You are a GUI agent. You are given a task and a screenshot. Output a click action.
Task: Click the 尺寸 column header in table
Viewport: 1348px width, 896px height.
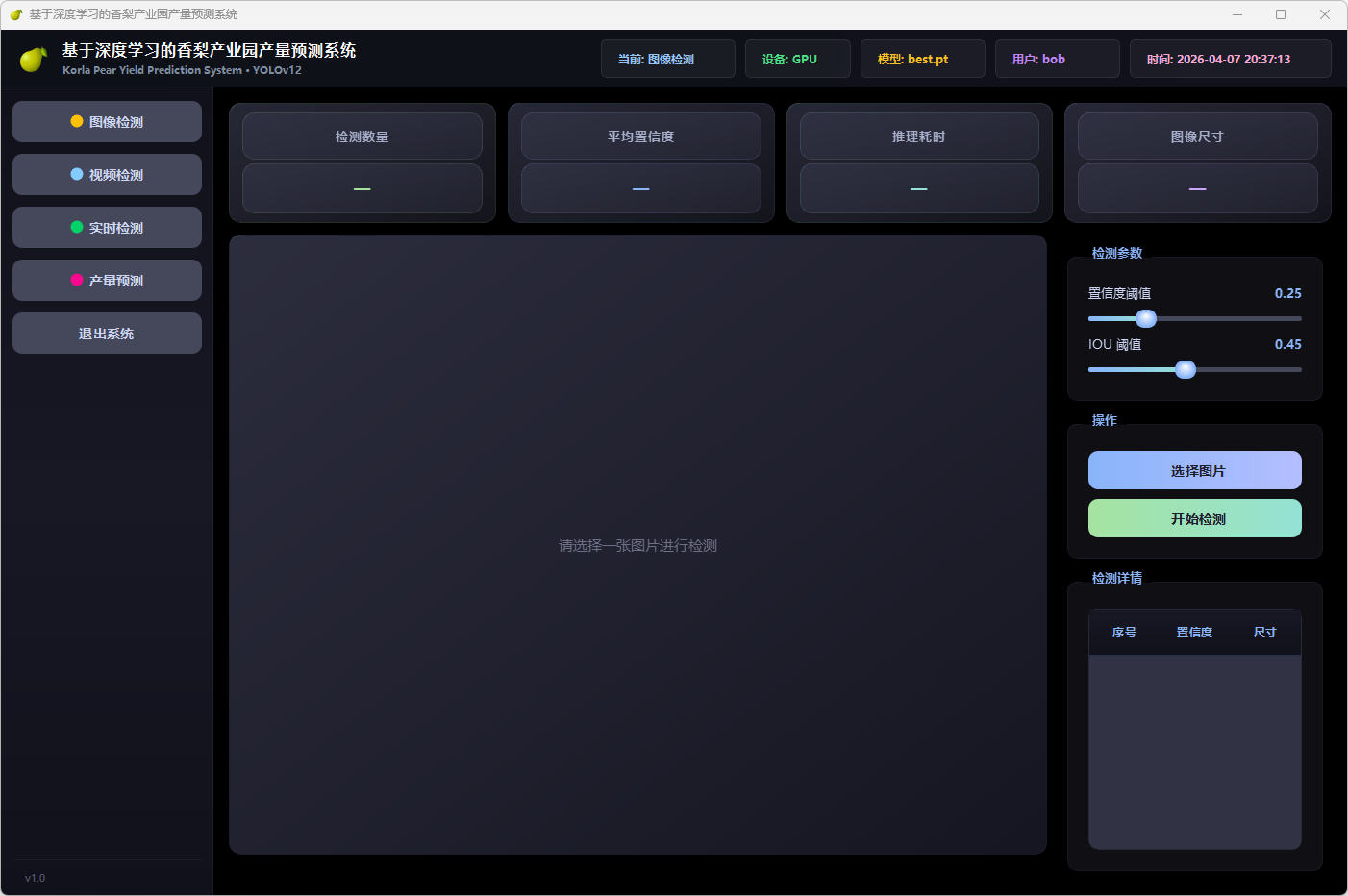(x=1264, y=633)
